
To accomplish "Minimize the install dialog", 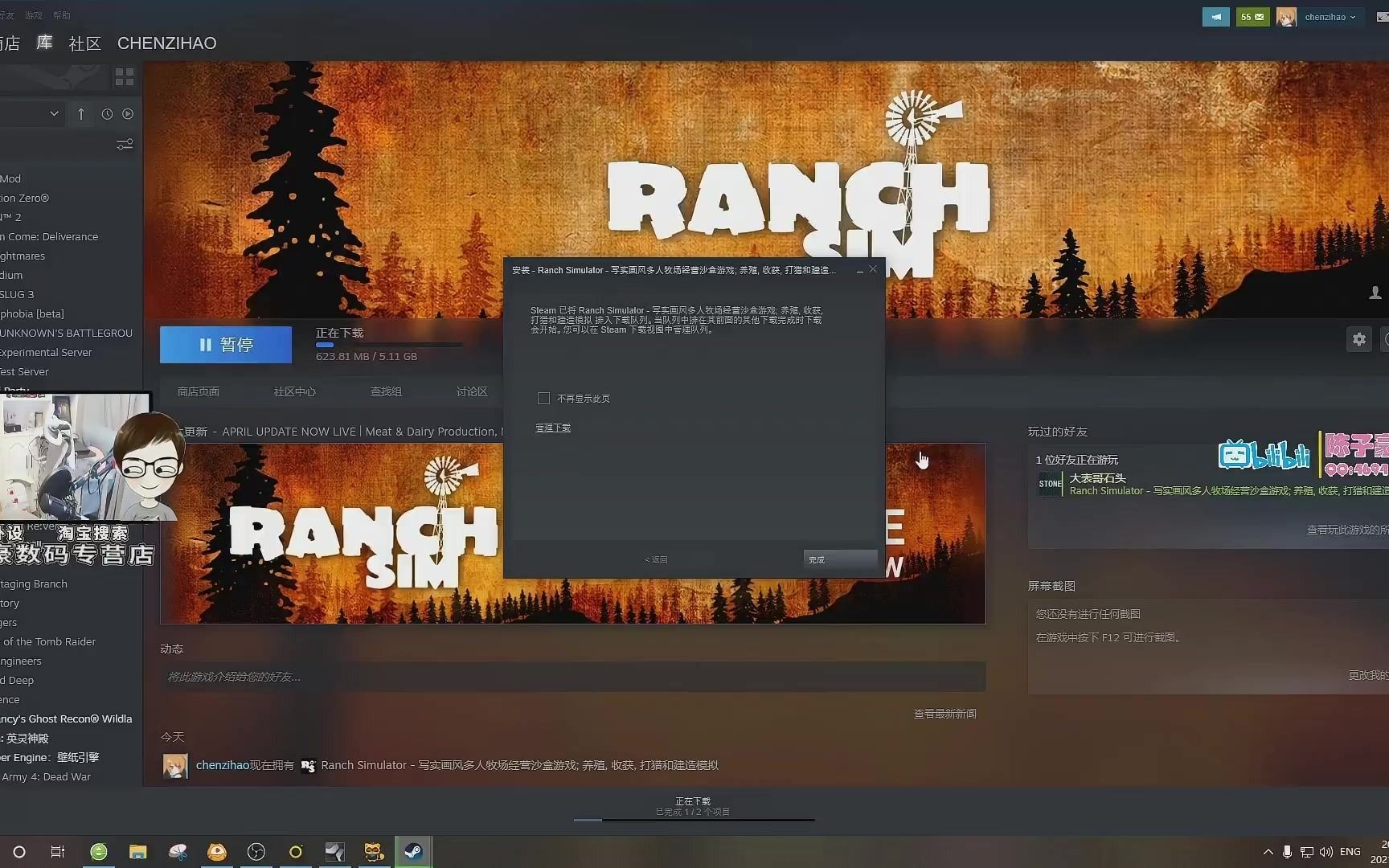I will (860, 270).
